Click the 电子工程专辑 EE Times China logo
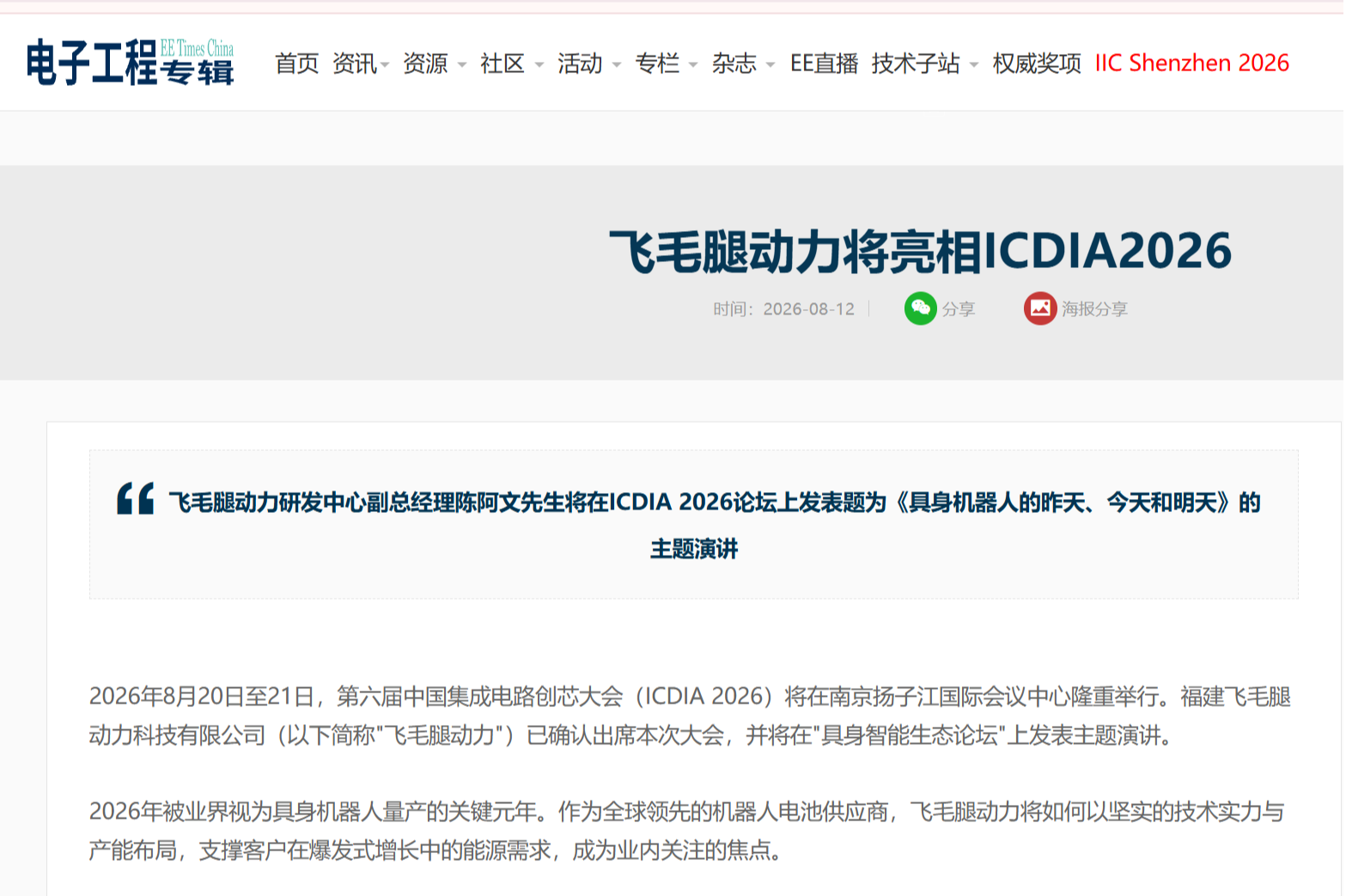The image size is (1346, 896). coord(130,62)
